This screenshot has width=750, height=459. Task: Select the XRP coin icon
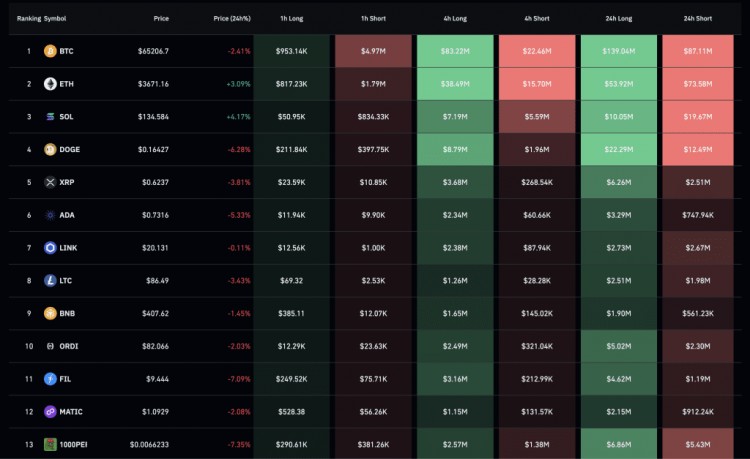tap(50, 182)
